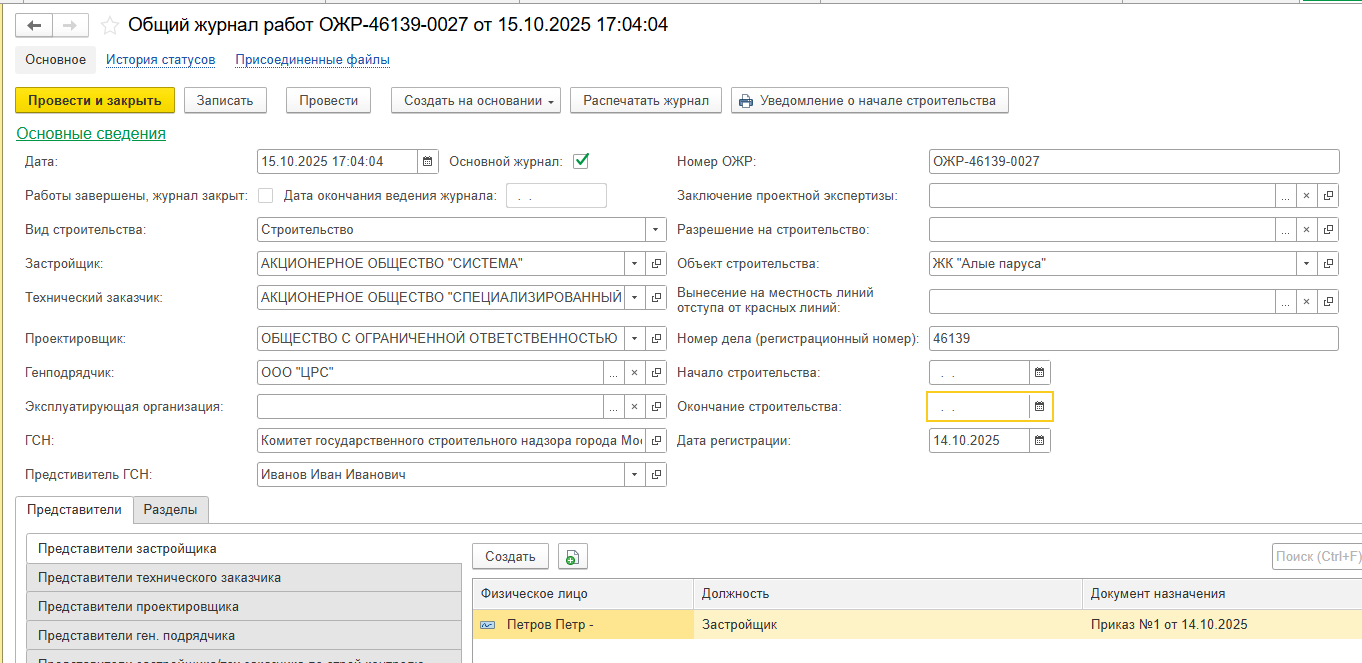
Task: Go back using the left arrow
Action: click(34, 26)
